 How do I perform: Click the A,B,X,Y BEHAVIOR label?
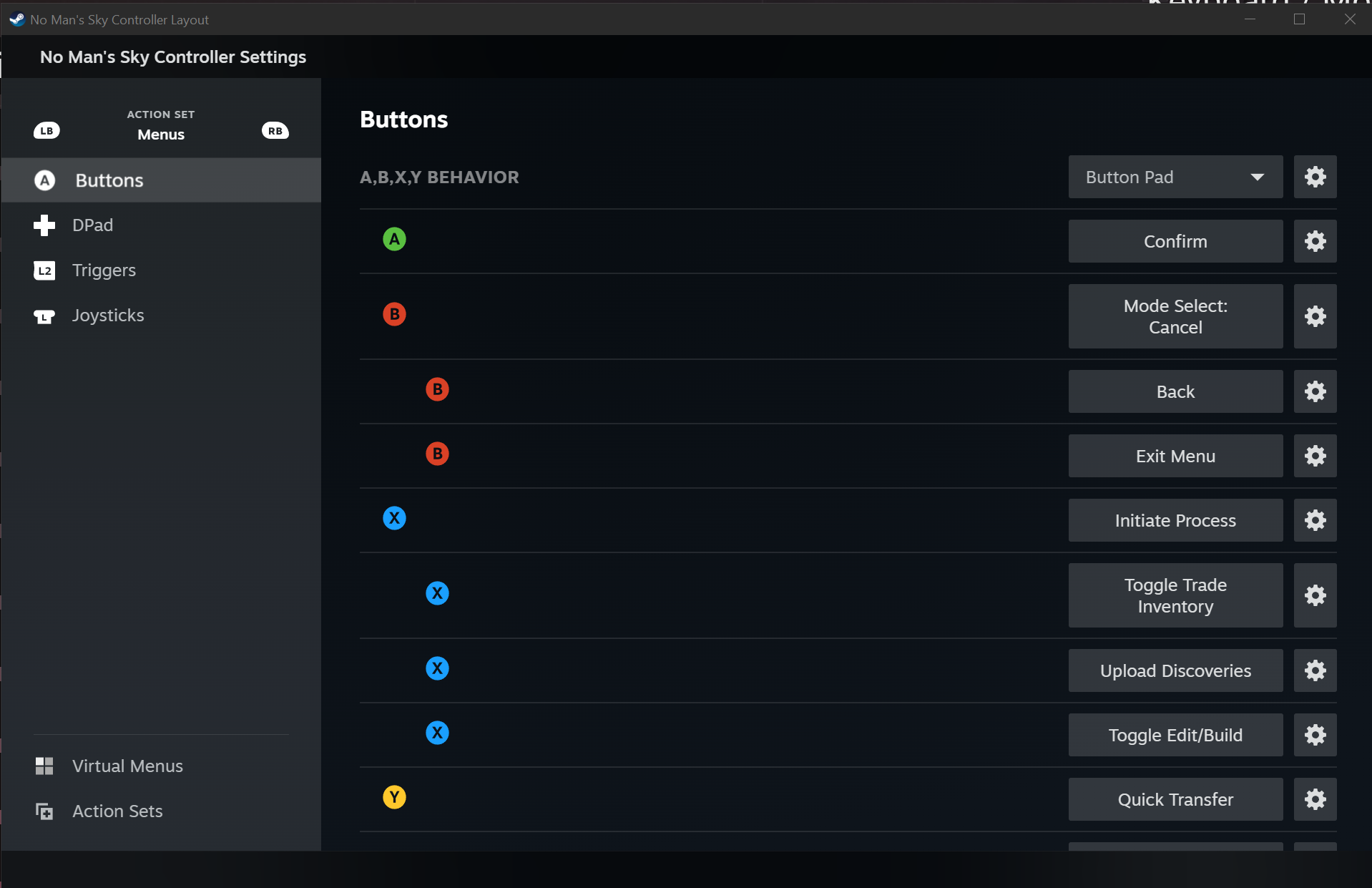439,177
